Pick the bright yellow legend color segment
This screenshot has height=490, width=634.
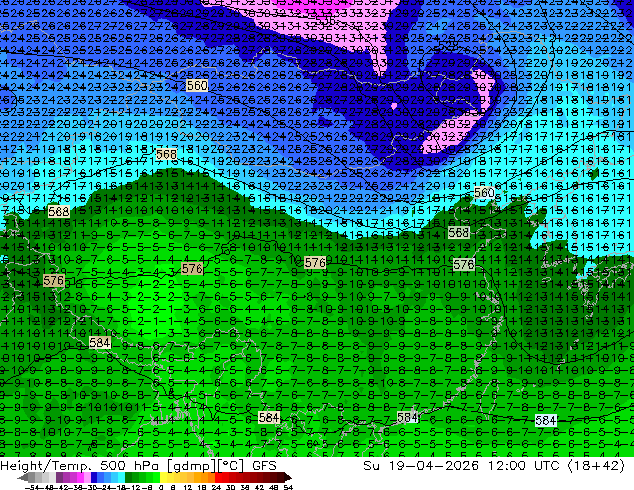163,477
